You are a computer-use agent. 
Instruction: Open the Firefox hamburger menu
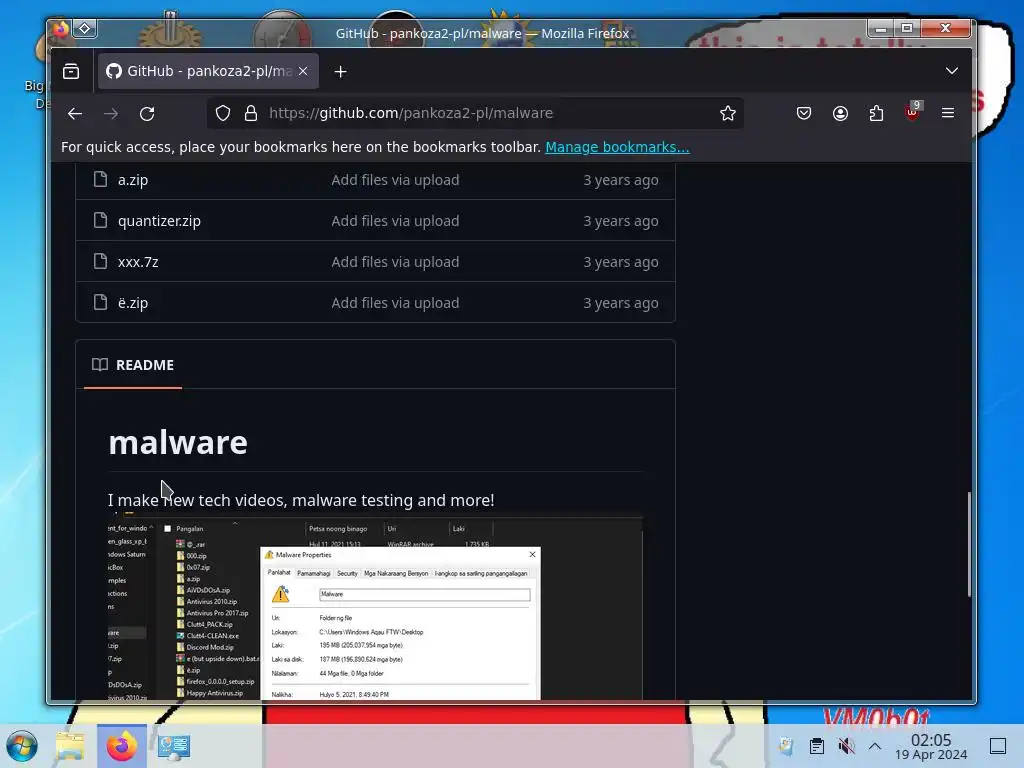click(x=948, y=113)
